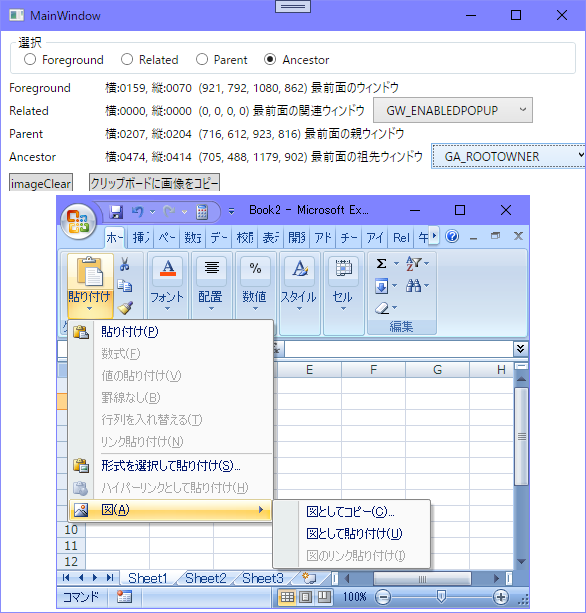Expand the formula bar chevron
Screen dimensions: 586x613
[x=520, y=348]
